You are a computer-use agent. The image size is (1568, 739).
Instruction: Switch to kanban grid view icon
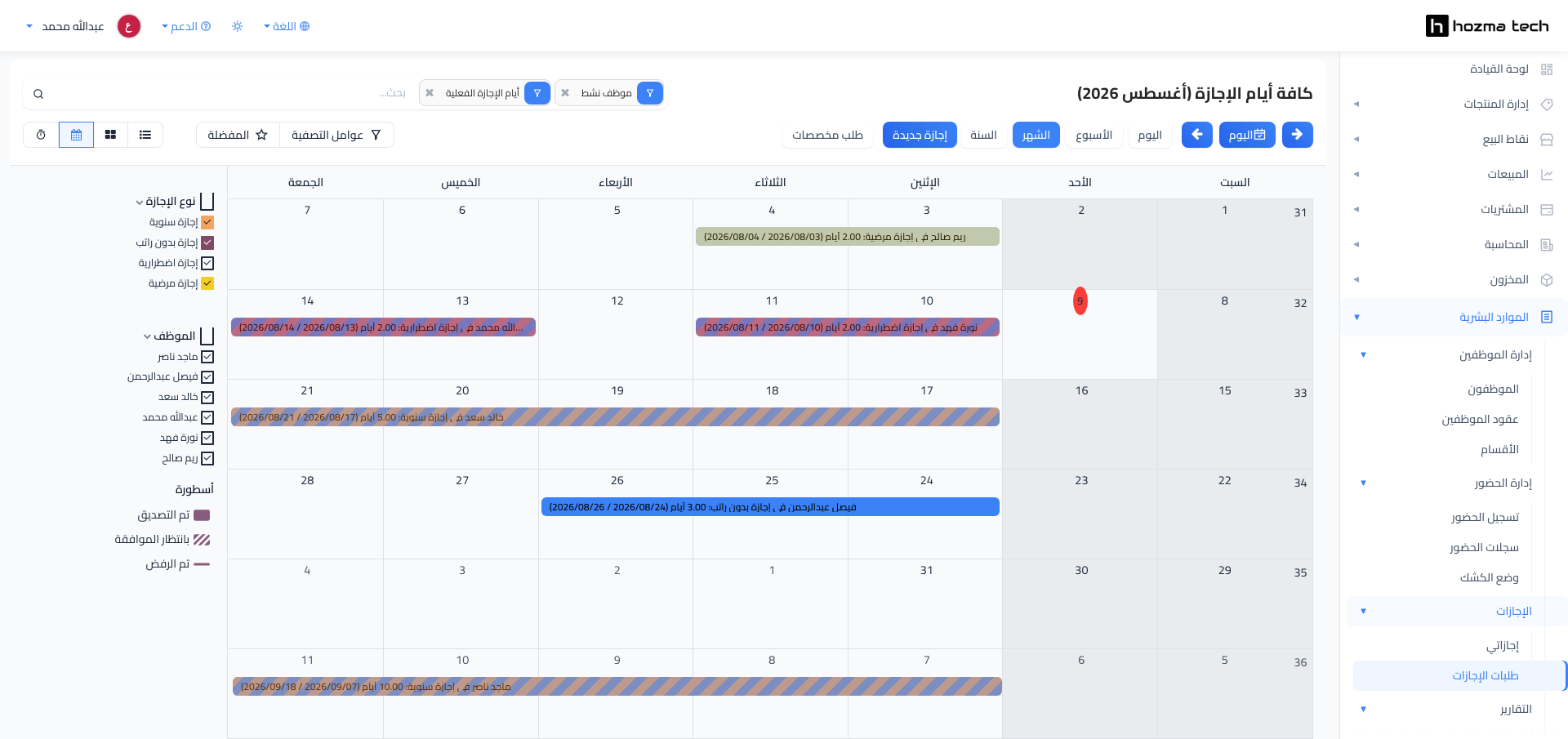(x=111, y=135)
